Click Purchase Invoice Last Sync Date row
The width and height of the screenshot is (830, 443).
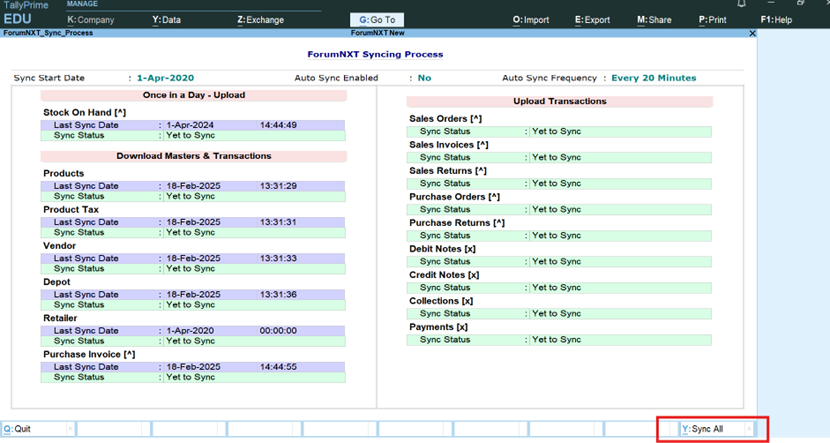[193, 367]
